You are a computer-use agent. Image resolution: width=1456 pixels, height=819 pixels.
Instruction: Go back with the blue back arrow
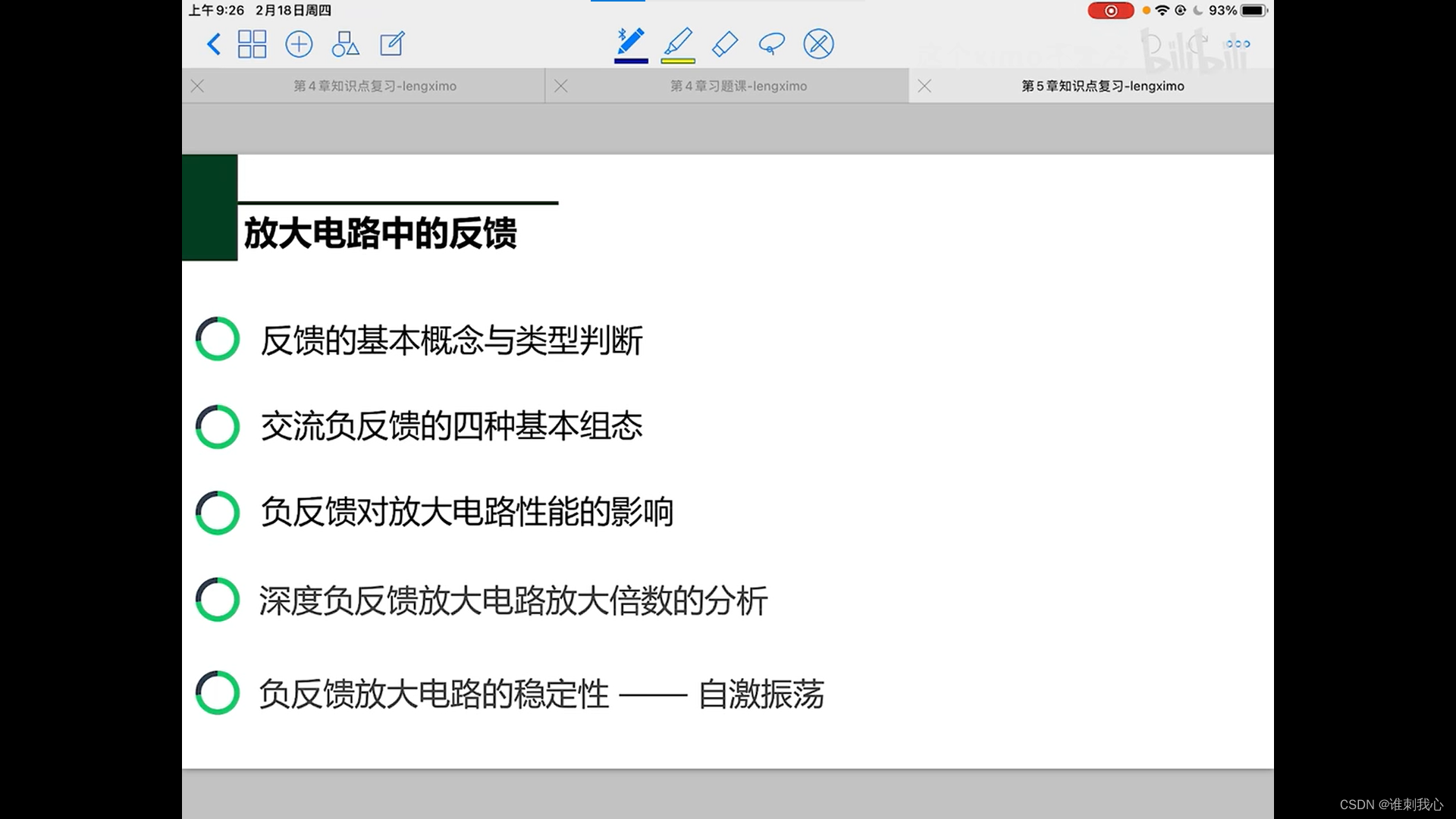click(x=214, y=44)
